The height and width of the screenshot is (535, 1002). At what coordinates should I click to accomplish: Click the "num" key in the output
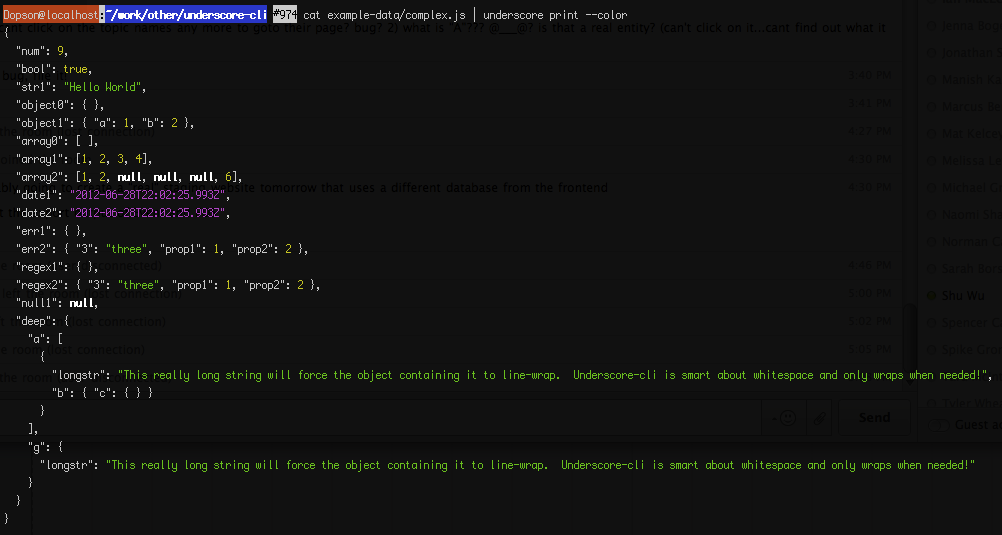(x=33, y=51)
